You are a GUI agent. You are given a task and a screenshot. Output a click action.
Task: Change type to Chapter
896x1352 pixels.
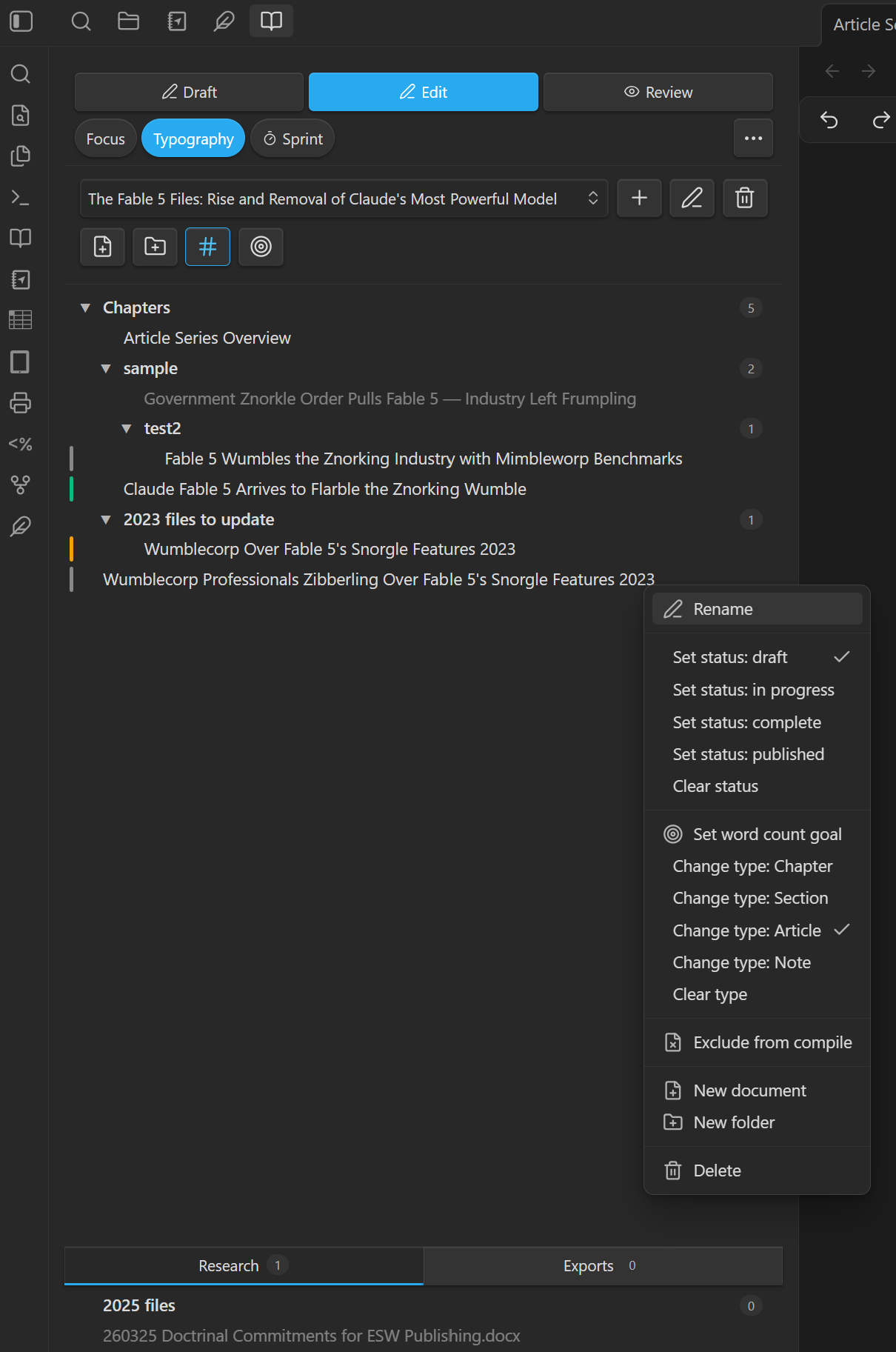[x=757, y=866]
